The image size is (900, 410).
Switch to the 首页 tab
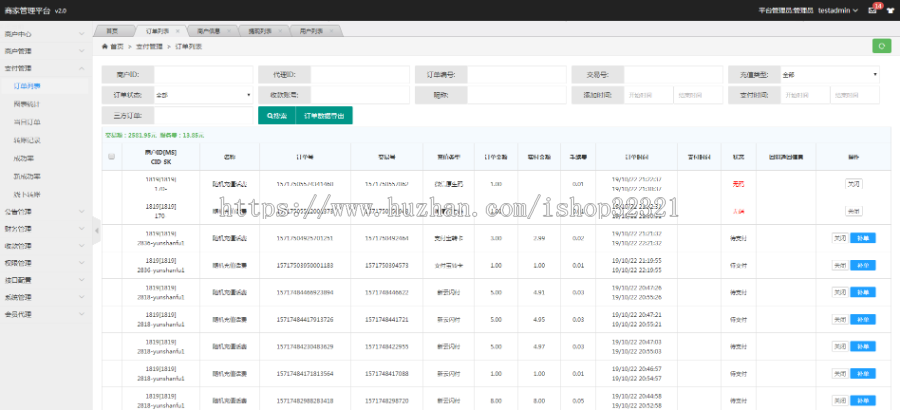pyautogui.click(x=112, y=32)
